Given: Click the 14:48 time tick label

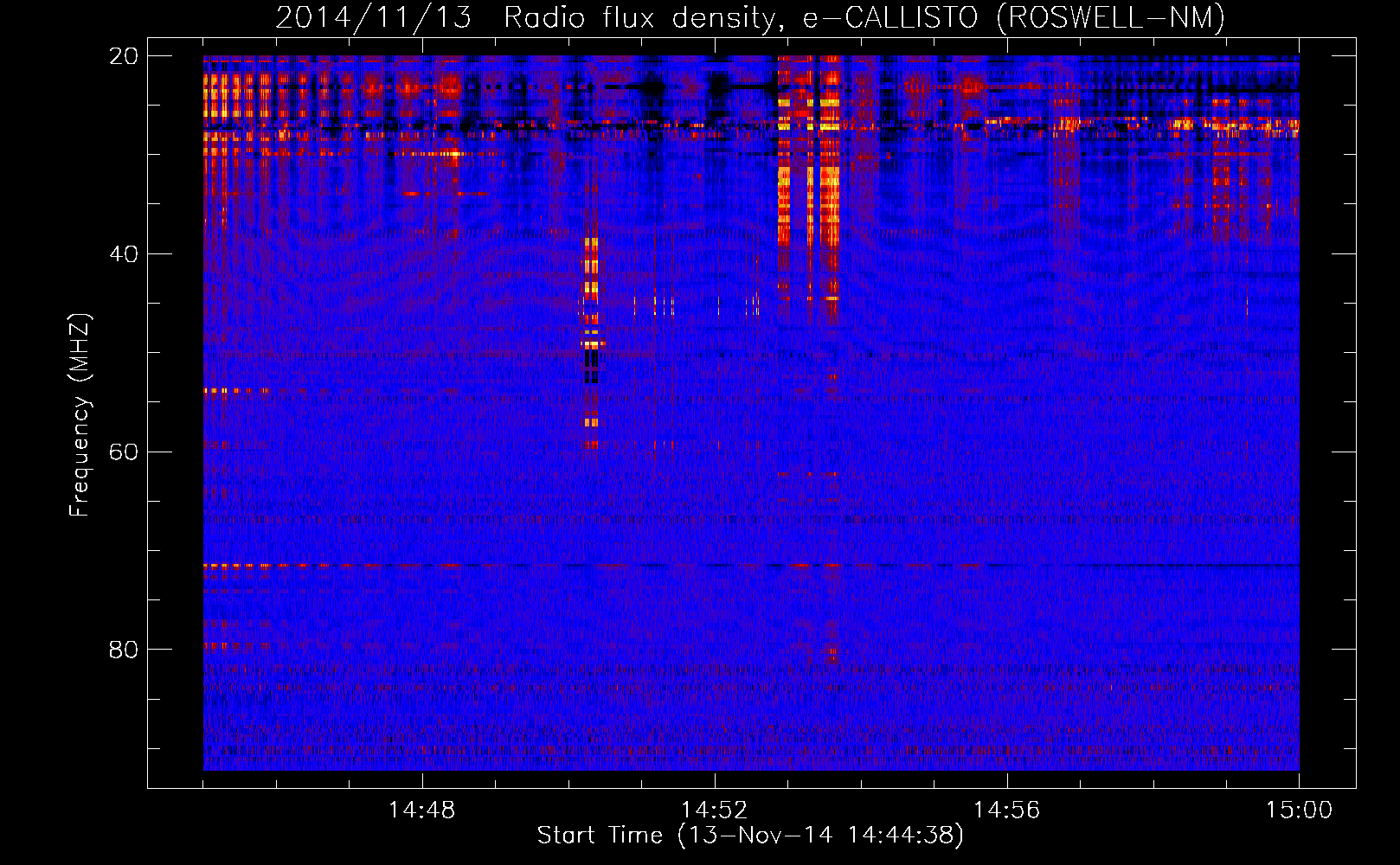Looking at the screenshot, I should point(422,811).
